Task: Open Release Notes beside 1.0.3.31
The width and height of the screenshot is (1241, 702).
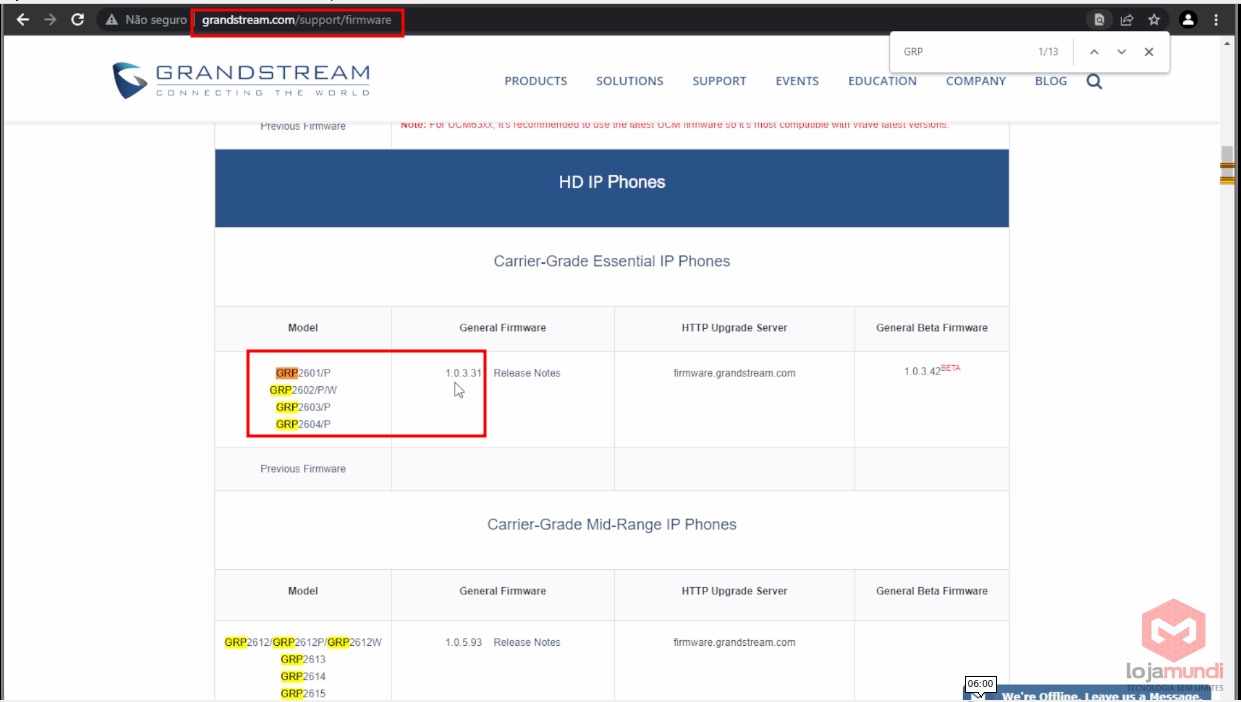Action: [527, 373]
